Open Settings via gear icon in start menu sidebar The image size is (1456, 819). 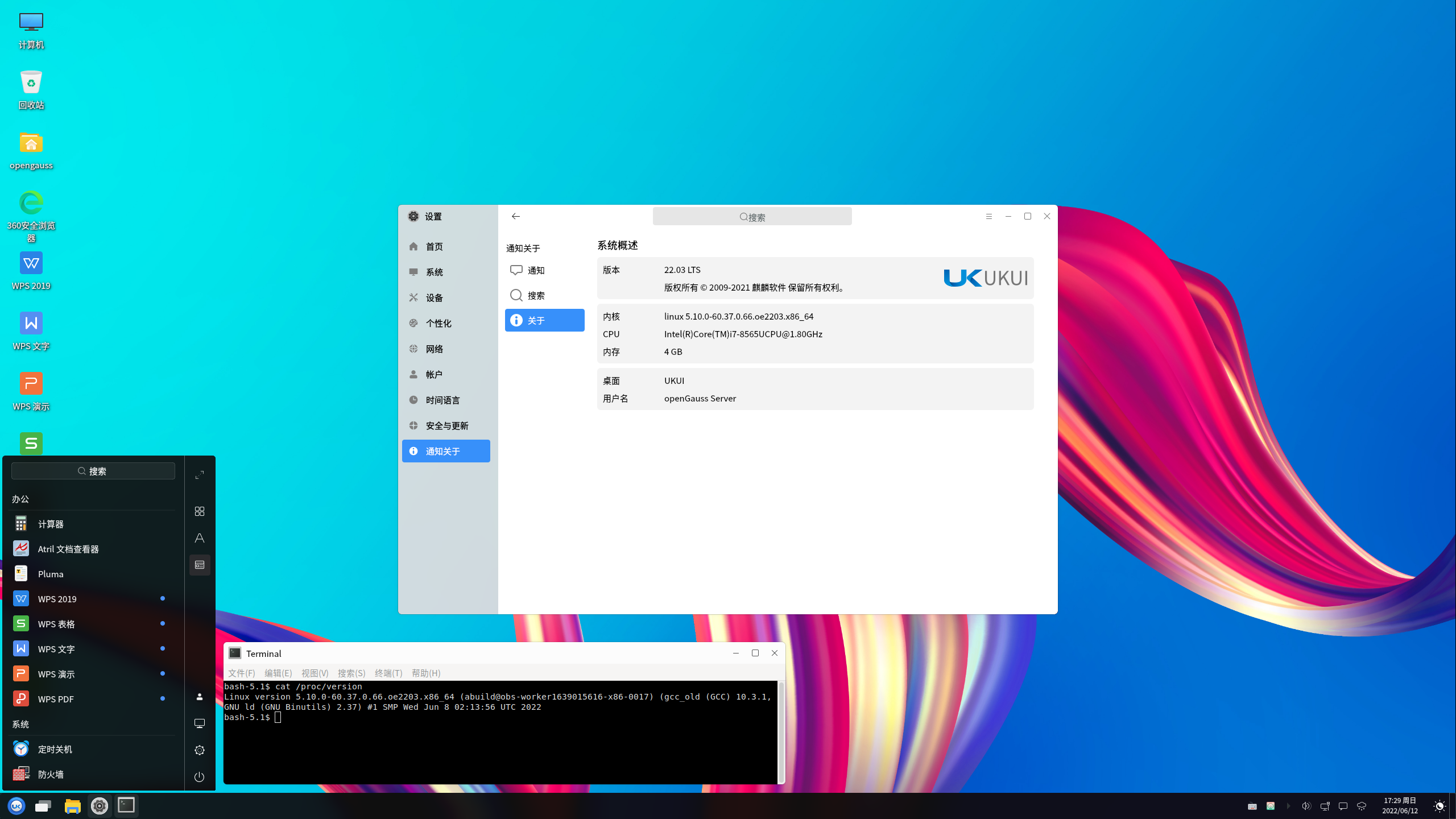[199, 750]
